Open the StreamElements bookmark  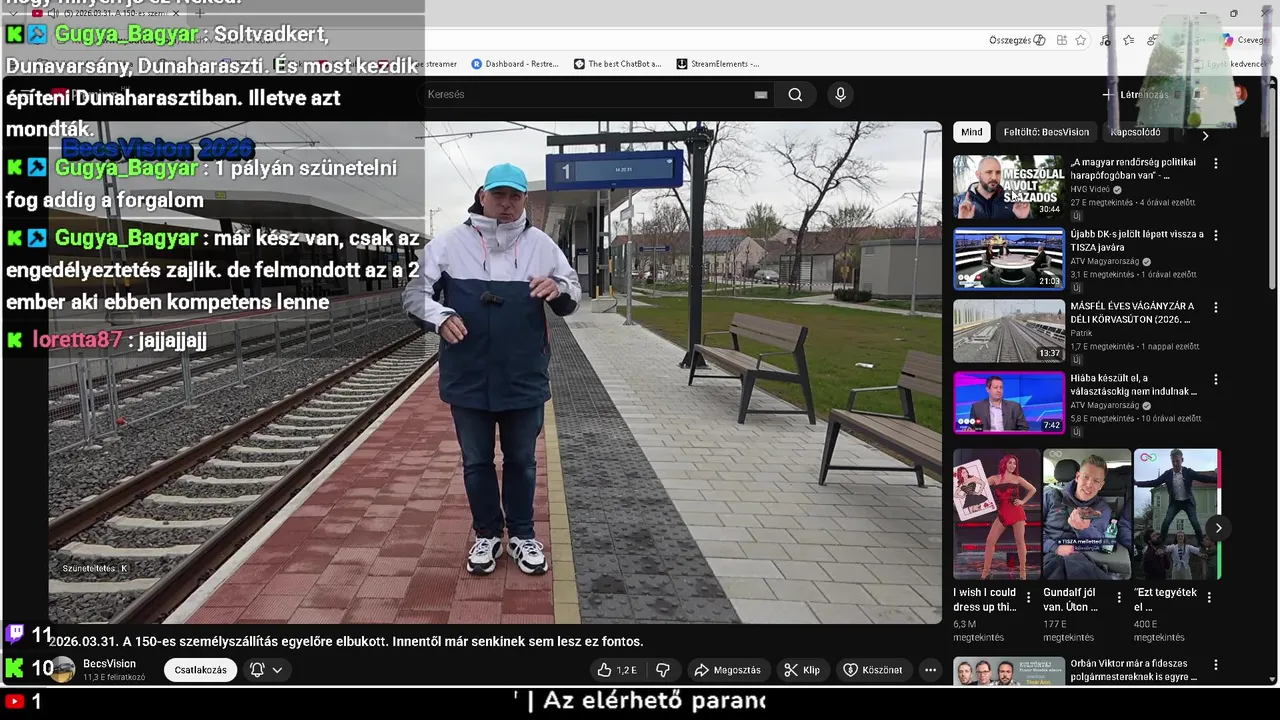pyautogui.click(x=717, y=64)
